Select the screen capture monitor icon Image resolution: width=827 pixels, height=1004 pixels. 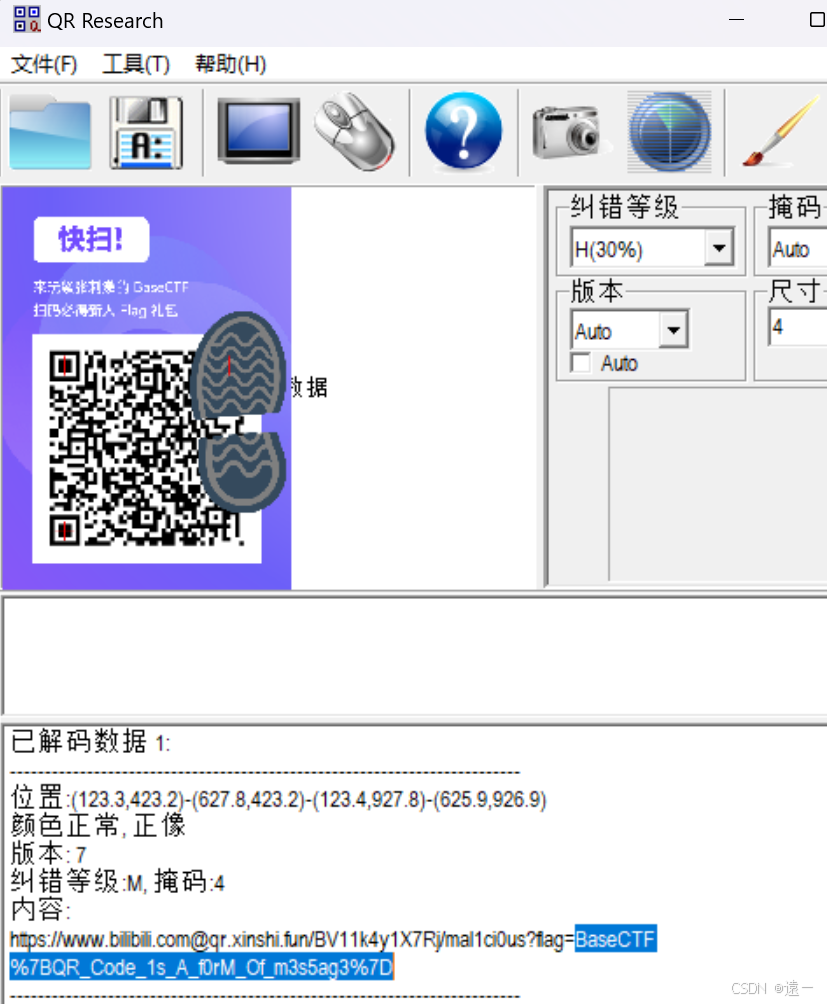[258, 131]
